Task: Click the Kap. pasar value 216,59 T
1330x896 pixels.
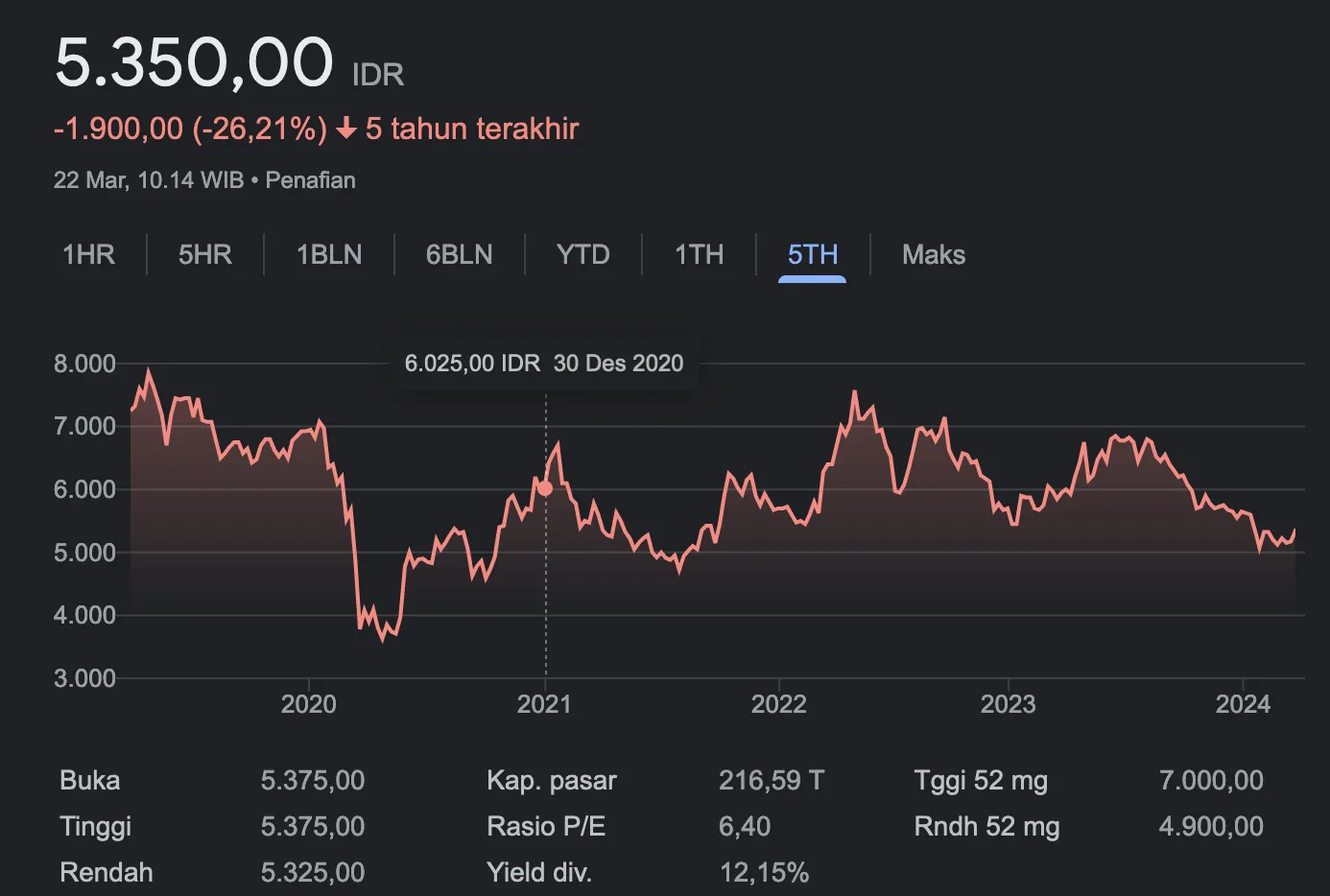Action: point(771,780)
